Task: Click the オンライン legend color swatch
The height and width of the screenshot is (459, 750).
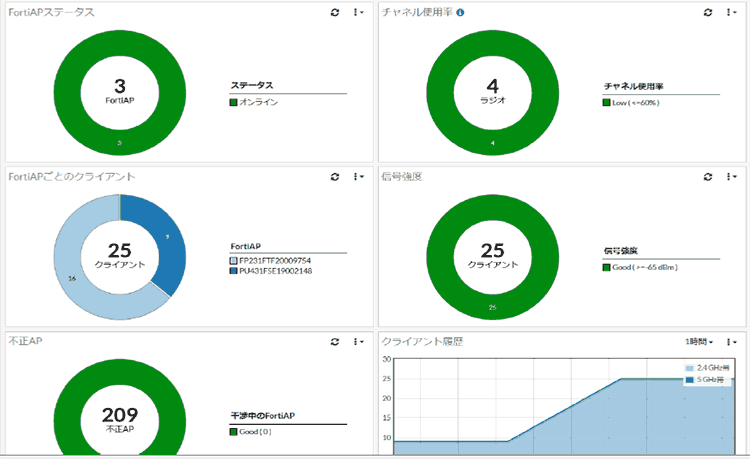Action: pyautogui.click(x=233, y=102)
